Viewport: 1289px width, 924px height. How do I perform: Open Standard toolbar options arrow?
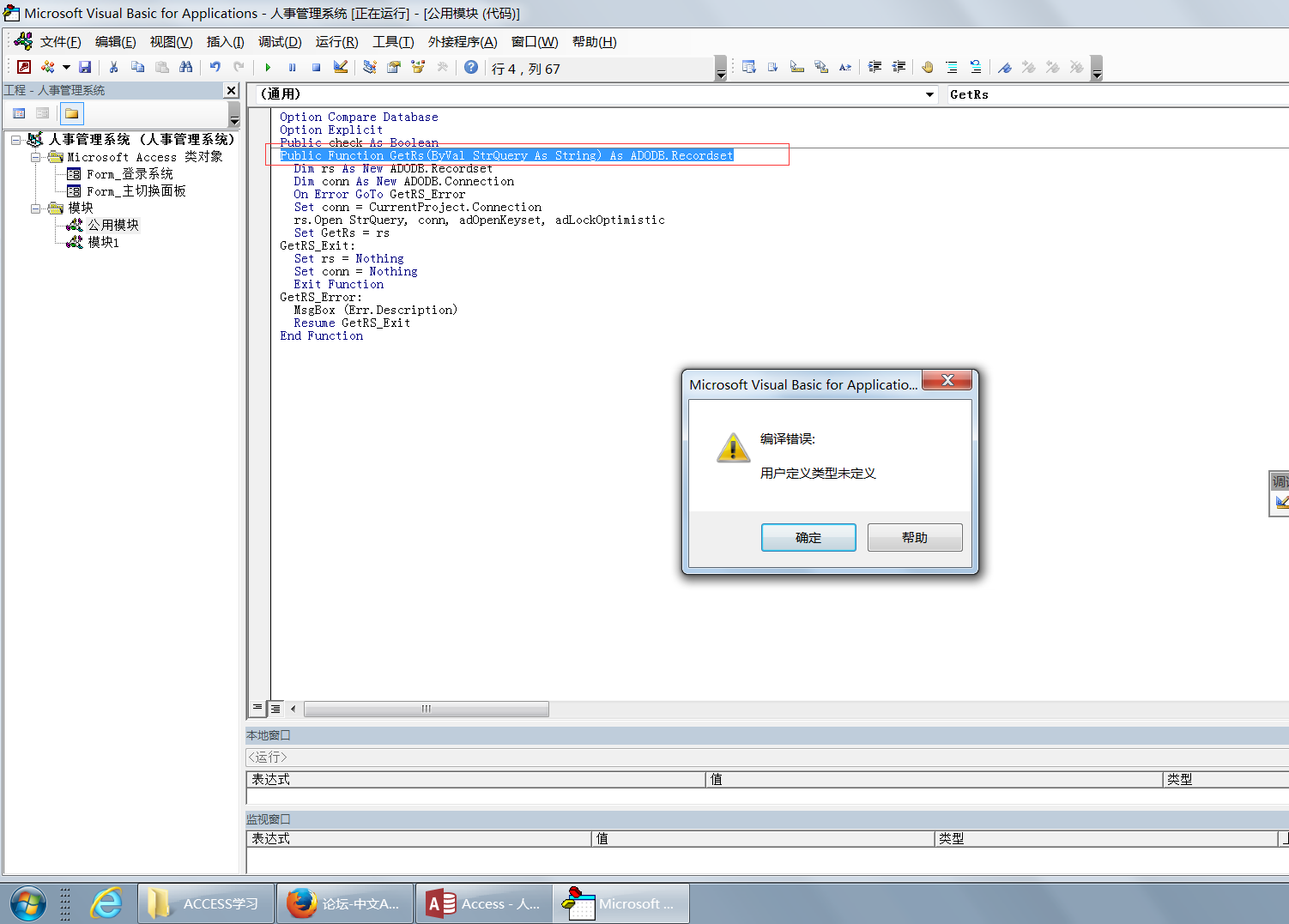pyautogui.click(x=721, y=69)
